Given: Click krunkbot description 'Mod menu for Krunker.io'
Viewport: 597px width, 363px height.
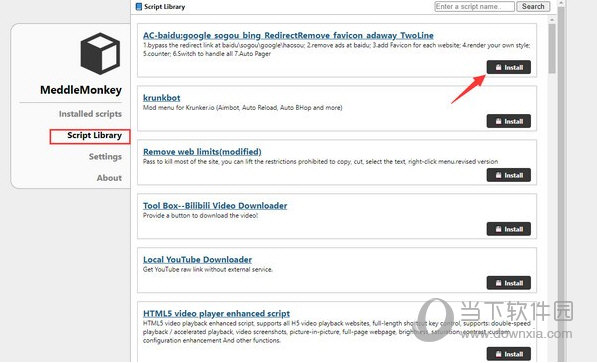Looking at the screenshot, I should 243,108.
